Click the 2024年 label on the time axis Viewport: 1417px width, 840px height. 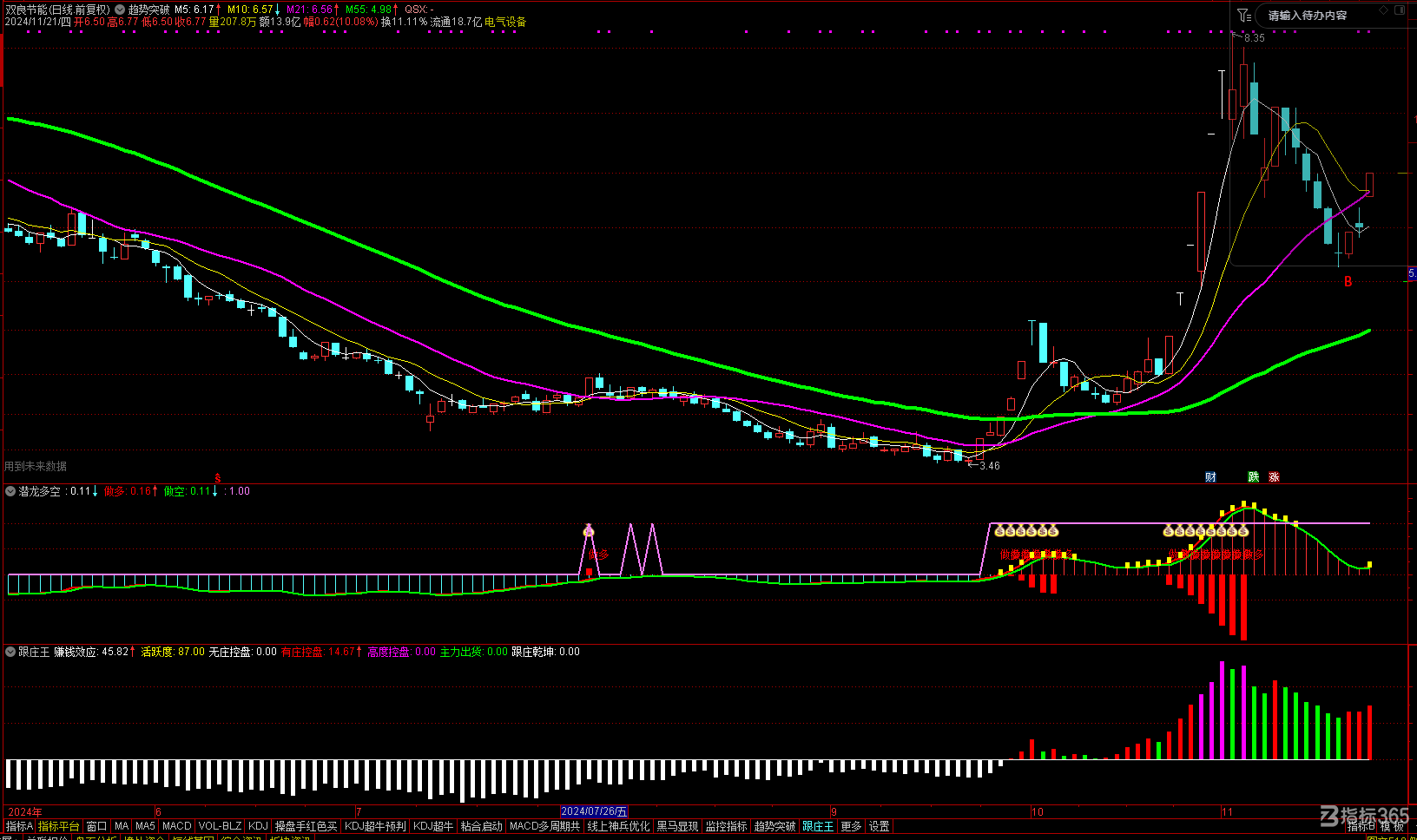[24, 812]
